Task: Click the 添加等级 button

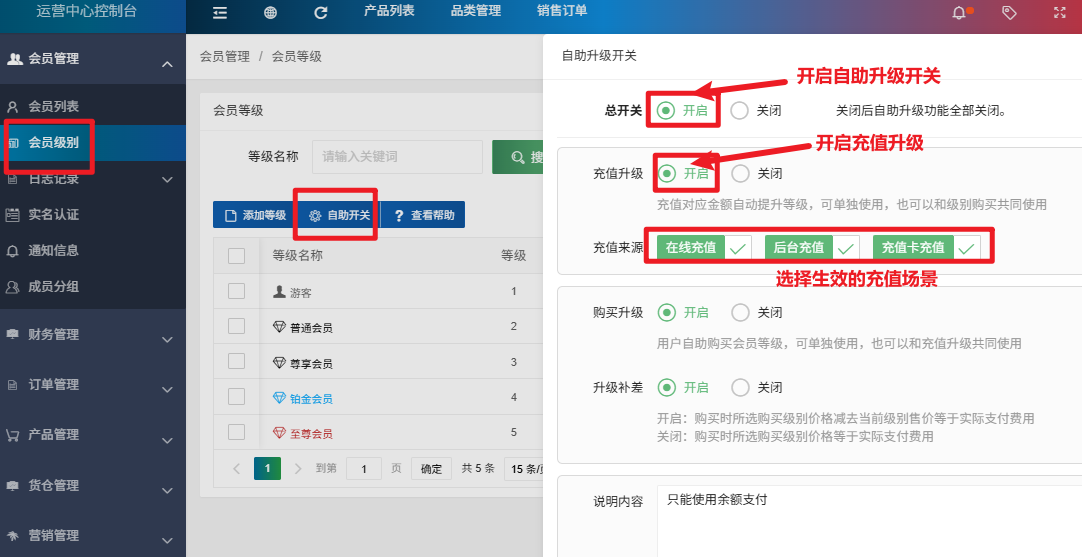Action: (x=255, y=215)
